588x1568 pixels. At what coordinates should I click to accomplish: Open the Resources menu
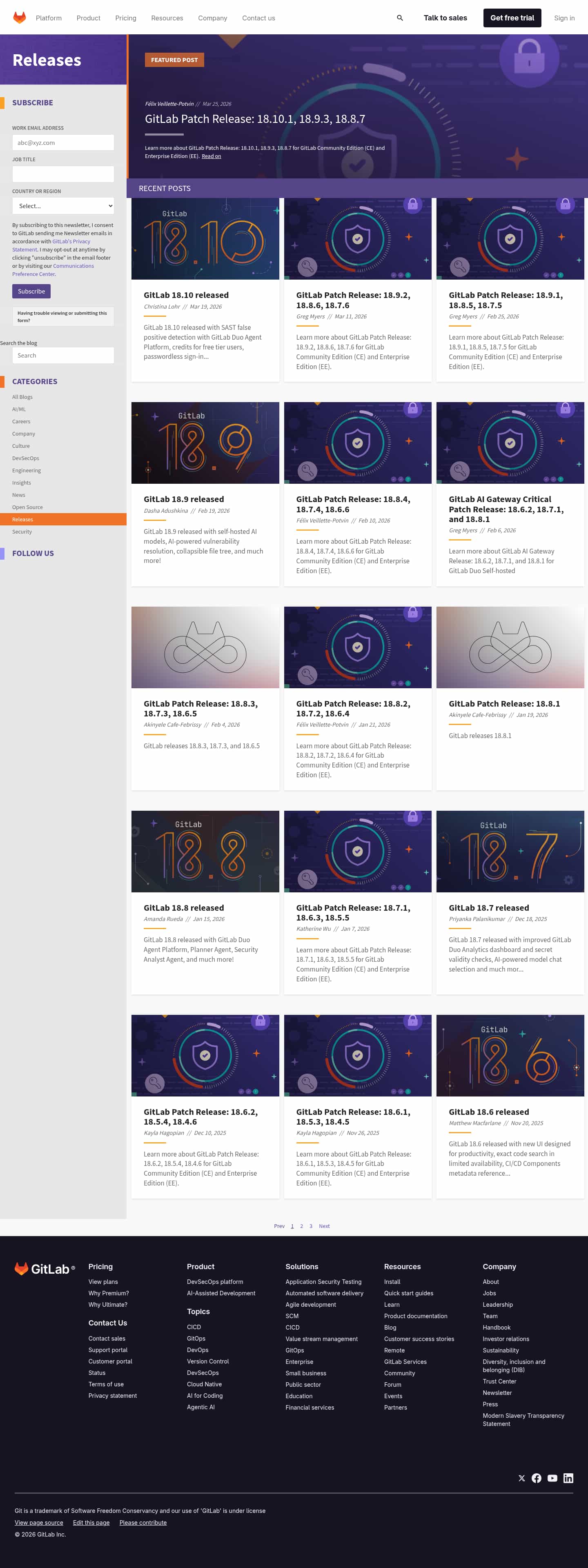tap(167, 18)
